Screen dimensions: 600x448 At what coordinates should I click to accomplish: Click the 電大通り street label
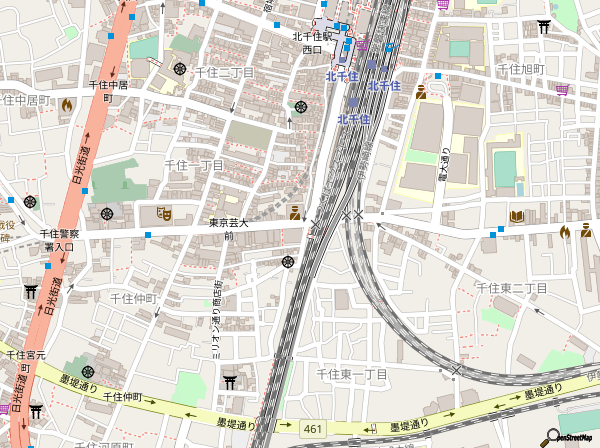442,170
